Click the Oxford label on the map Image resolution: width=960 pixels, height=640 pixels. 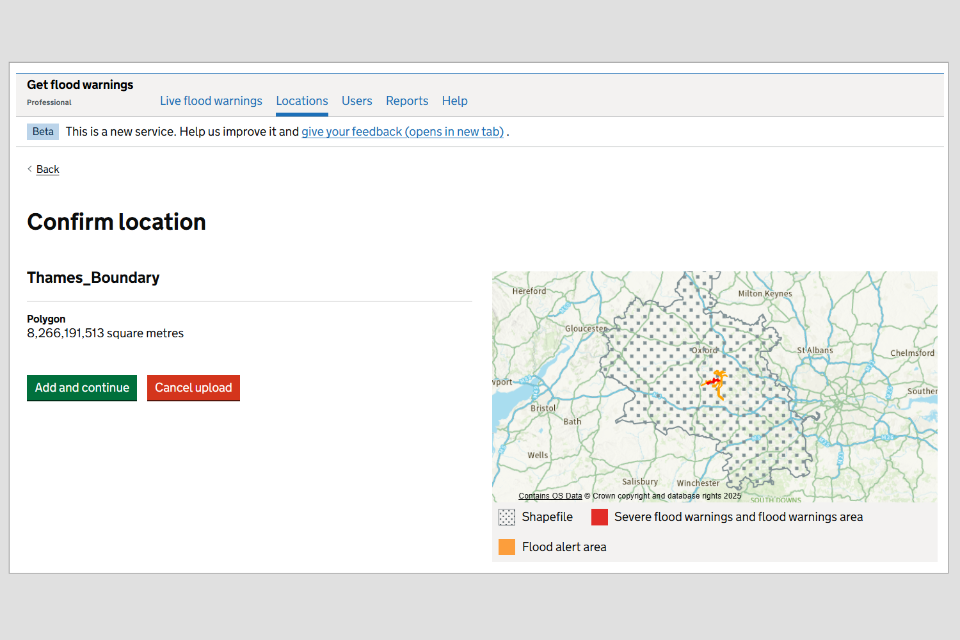point(705,351)
